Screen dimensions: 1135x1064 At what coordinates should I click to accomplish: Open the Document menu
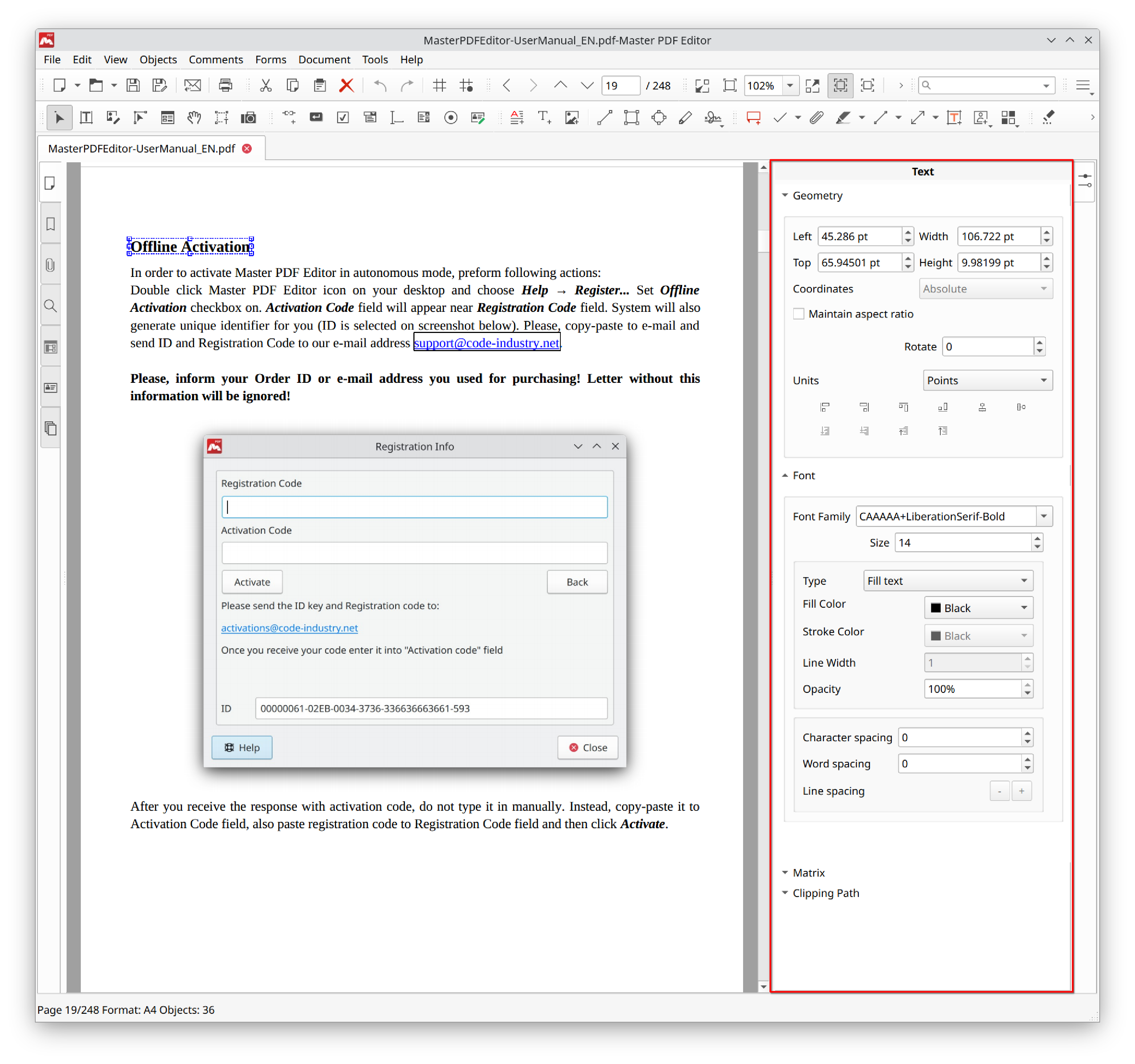tap(324, 59)
